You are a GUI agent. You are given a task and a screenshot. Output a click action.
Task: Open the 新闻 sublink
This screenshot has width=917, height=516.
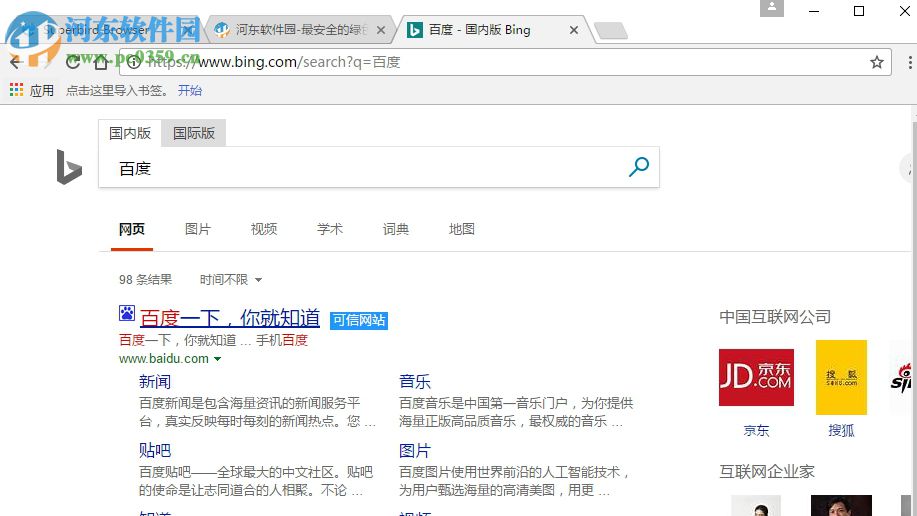[x=155, y=382]
